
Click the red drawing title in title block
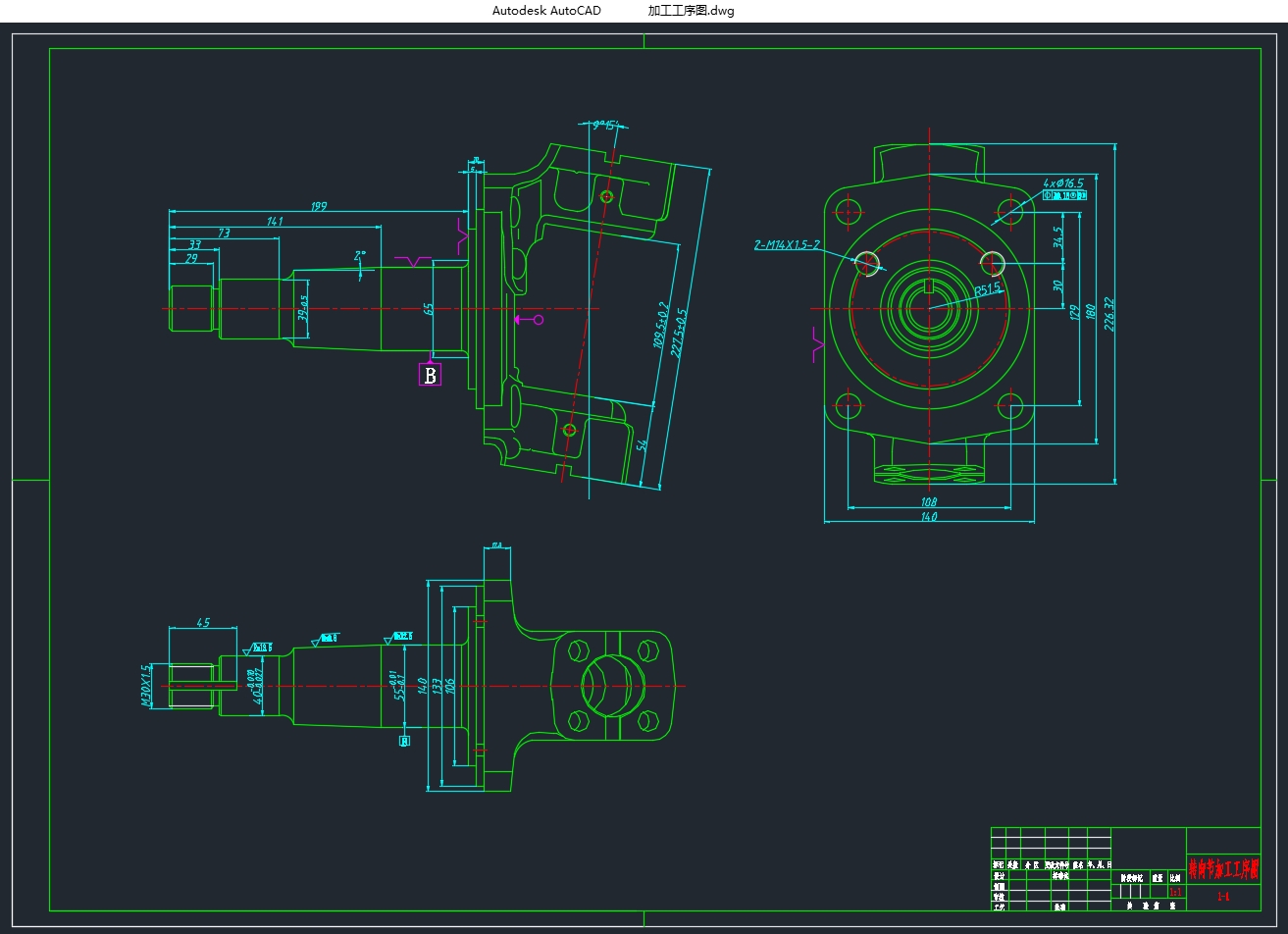(1222, 868)
